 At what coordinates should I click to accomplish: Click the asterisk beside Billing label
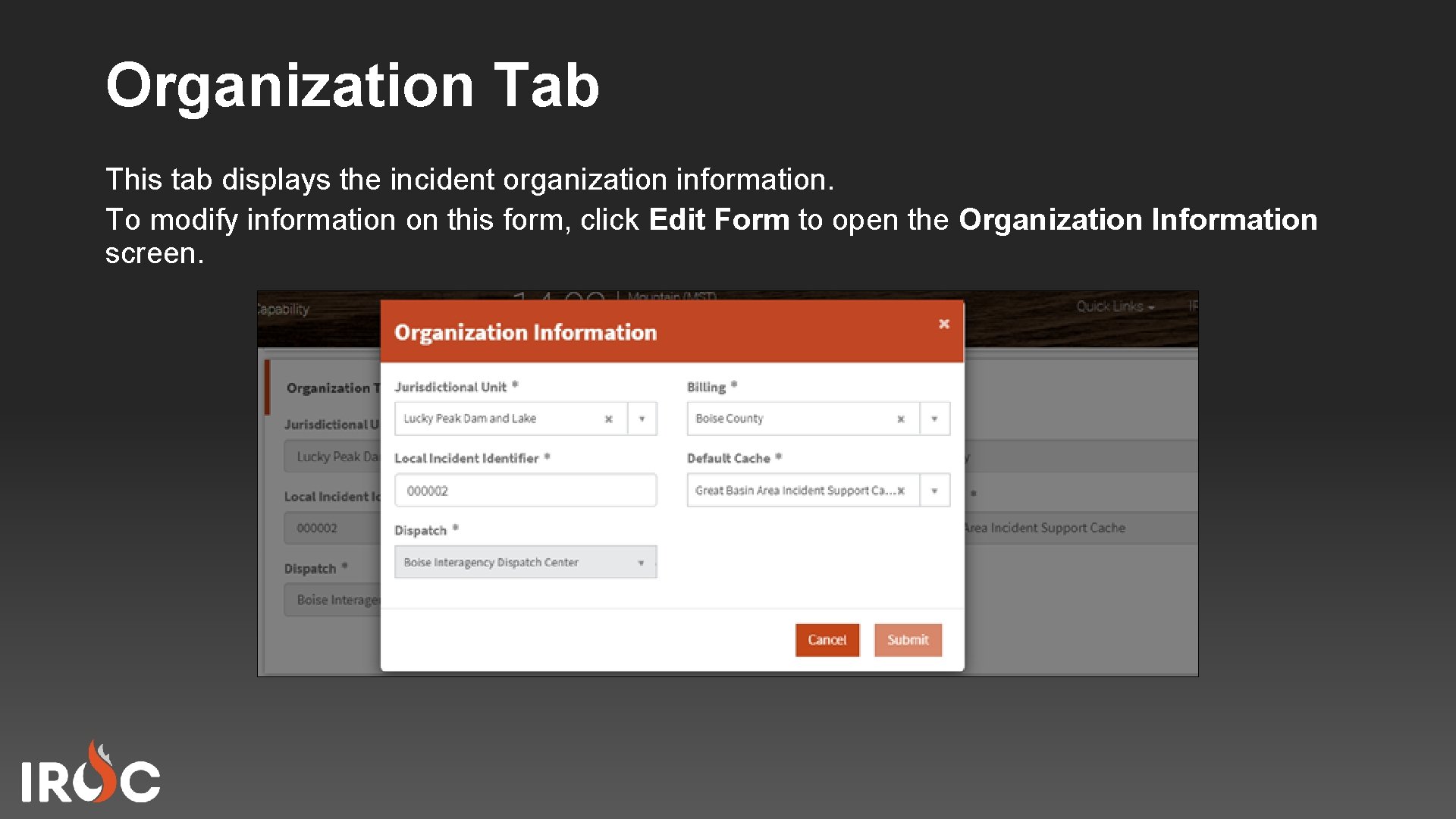(733, 384)
